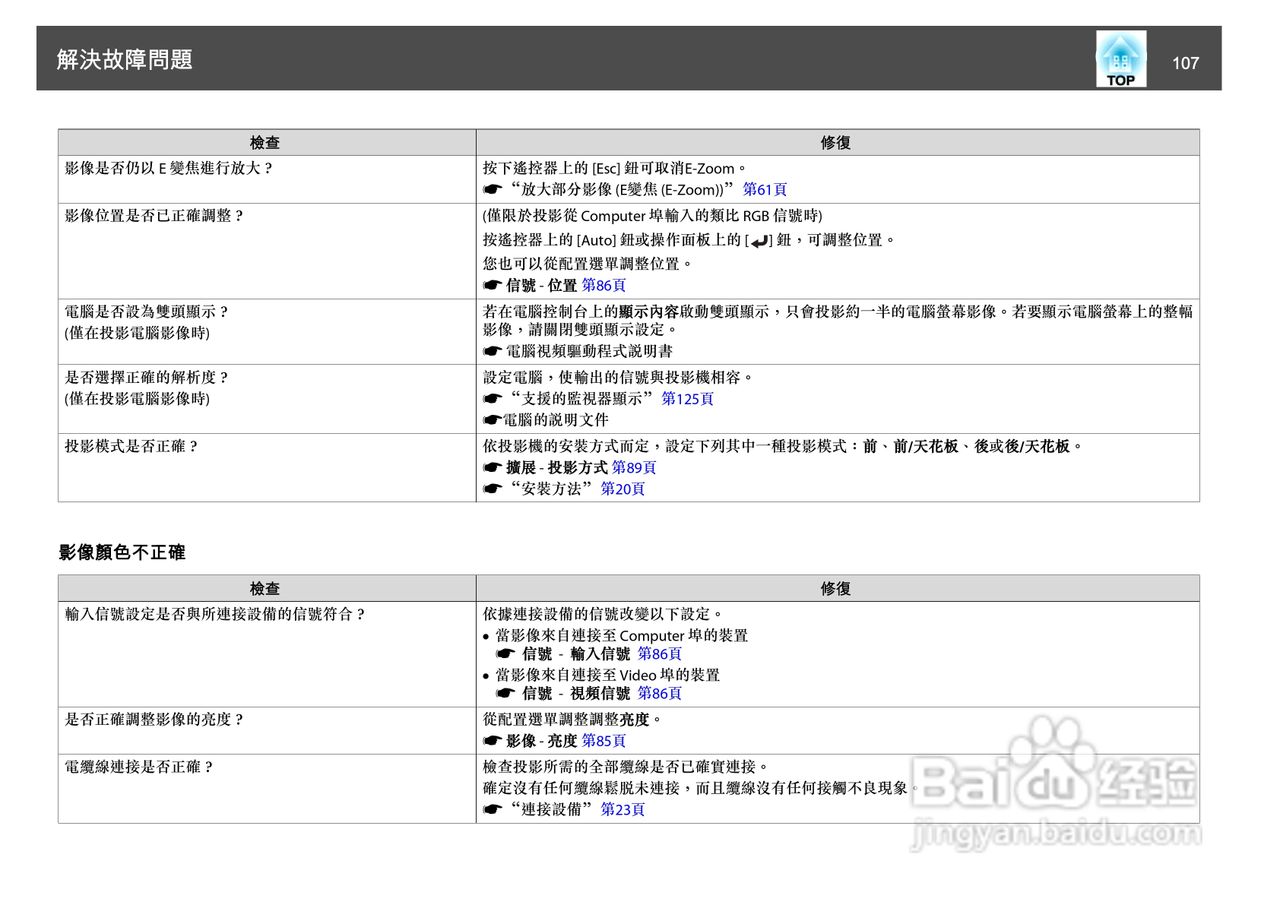1280x905 pixels.
Task: Select cell 輸入信號設定是否與所連接設備的信號符合？
Action: (266, 654)
